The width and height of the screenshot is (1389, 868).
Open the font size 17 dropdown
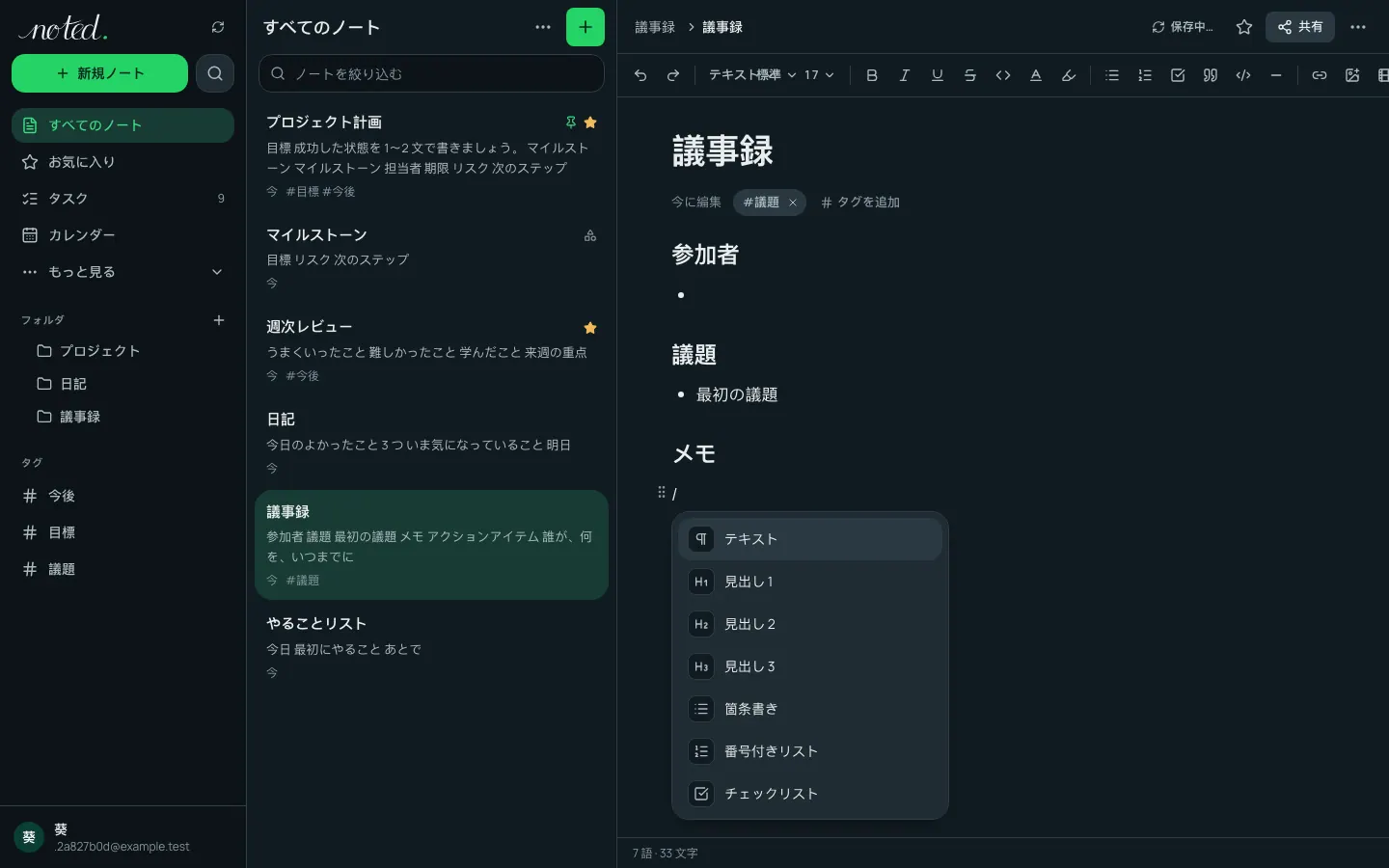[819, 75]
